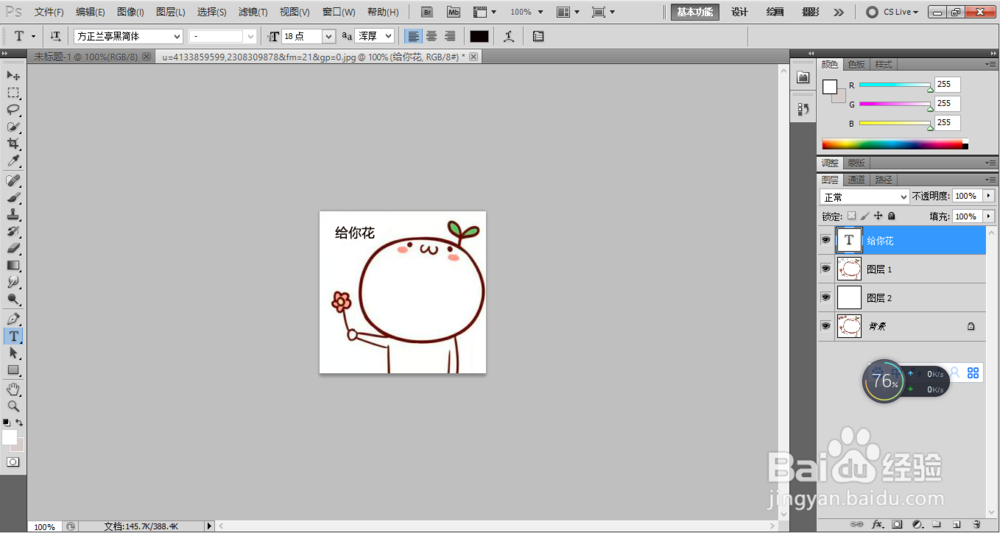Select the Horizontal Type tool
1000x533 pixels.
[13, 335]
